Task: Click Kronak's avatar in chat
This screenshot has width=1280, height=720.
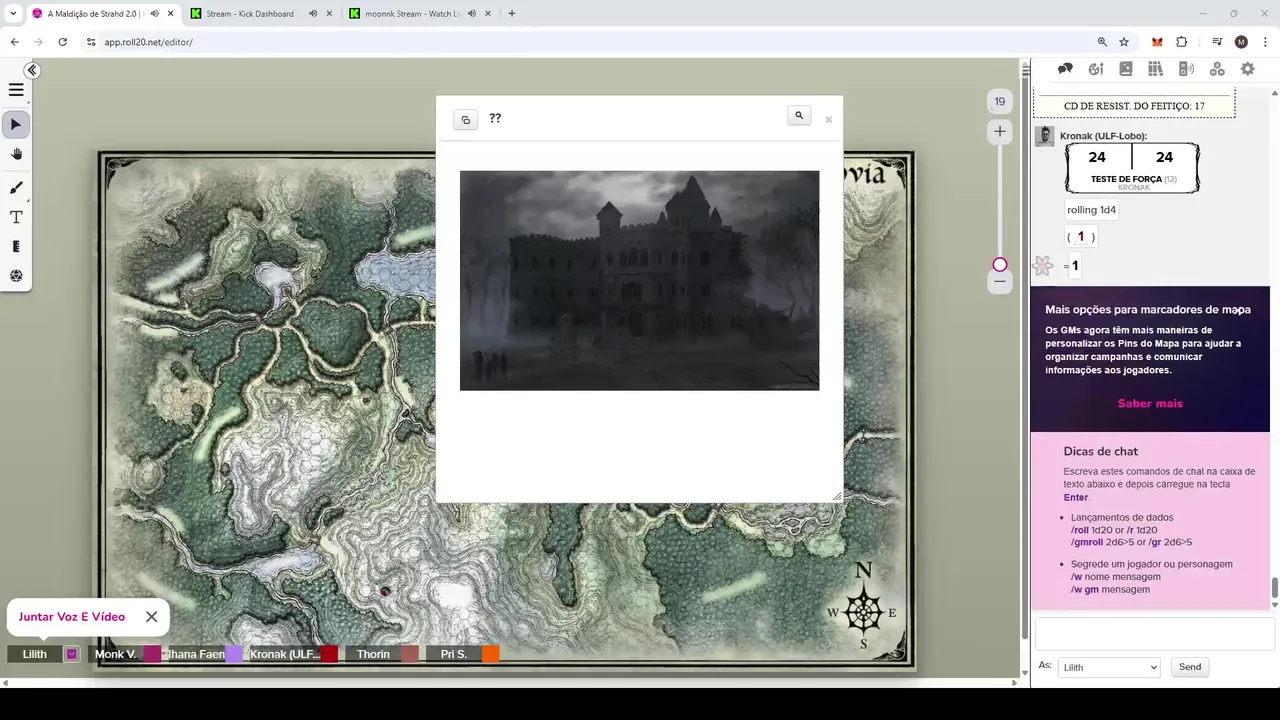Action: 1044,136
